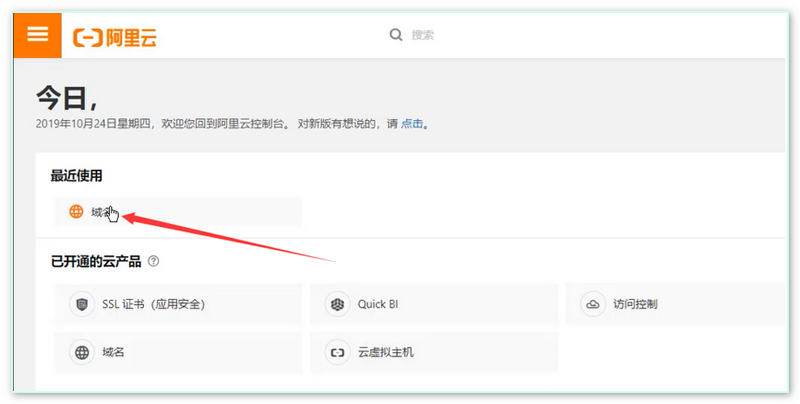Open 域名 from the recently used list
This screenshot has height=404, width=800.
tap(98, 212)
